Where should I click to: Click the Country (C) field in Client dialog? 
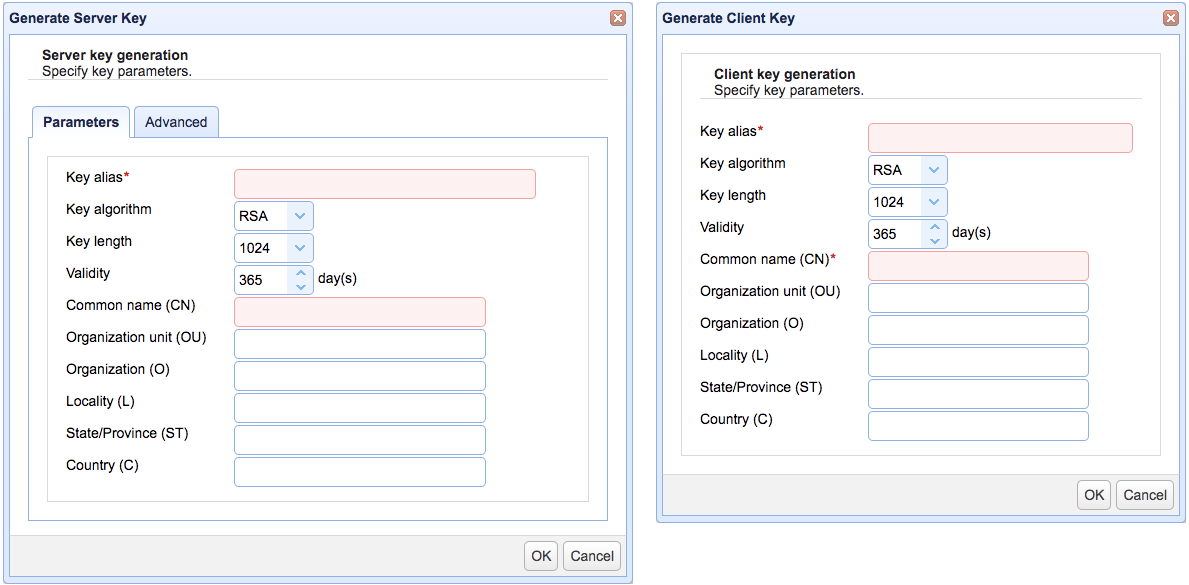(978, 425)
